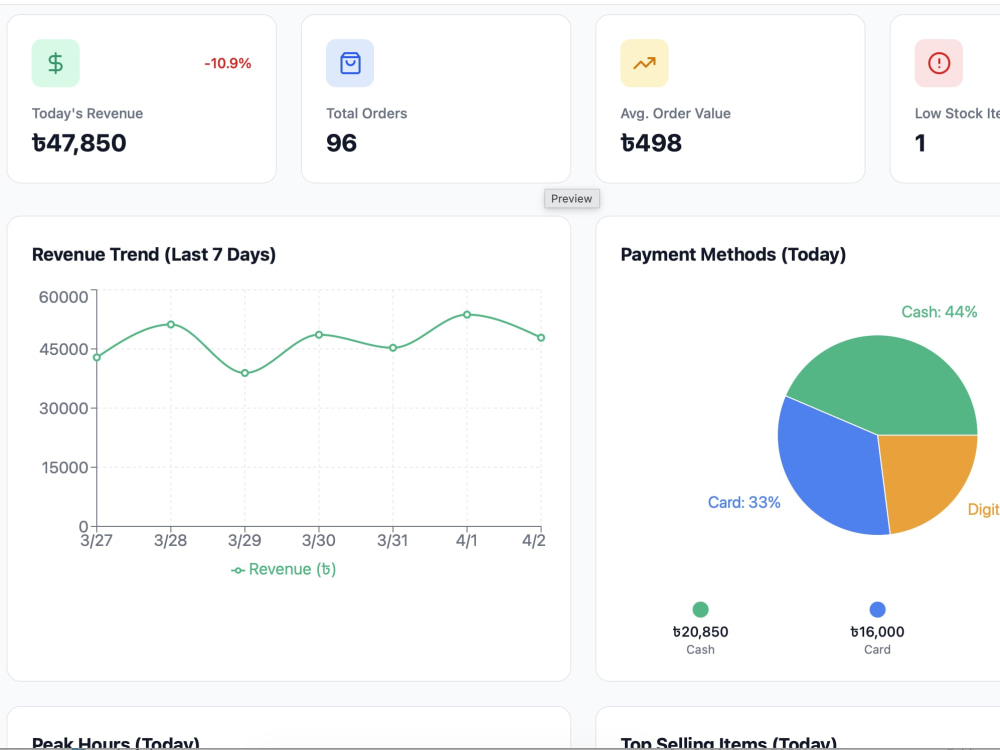
Task: Click the Total Orders value 96
Action: click(341, 143)
